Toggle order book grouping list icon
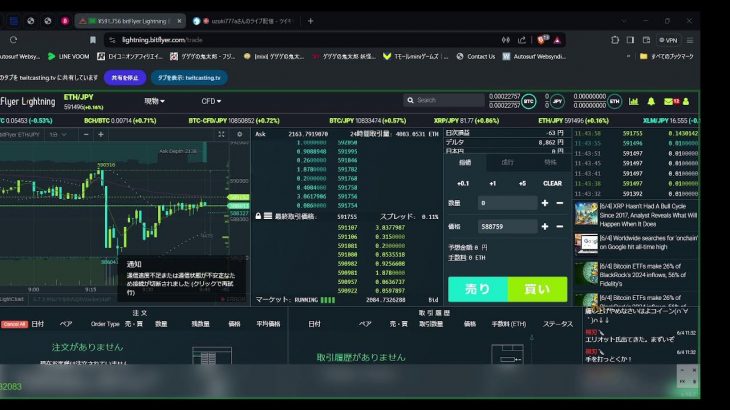This screenshot has height=410, width=730. (268, 216)
